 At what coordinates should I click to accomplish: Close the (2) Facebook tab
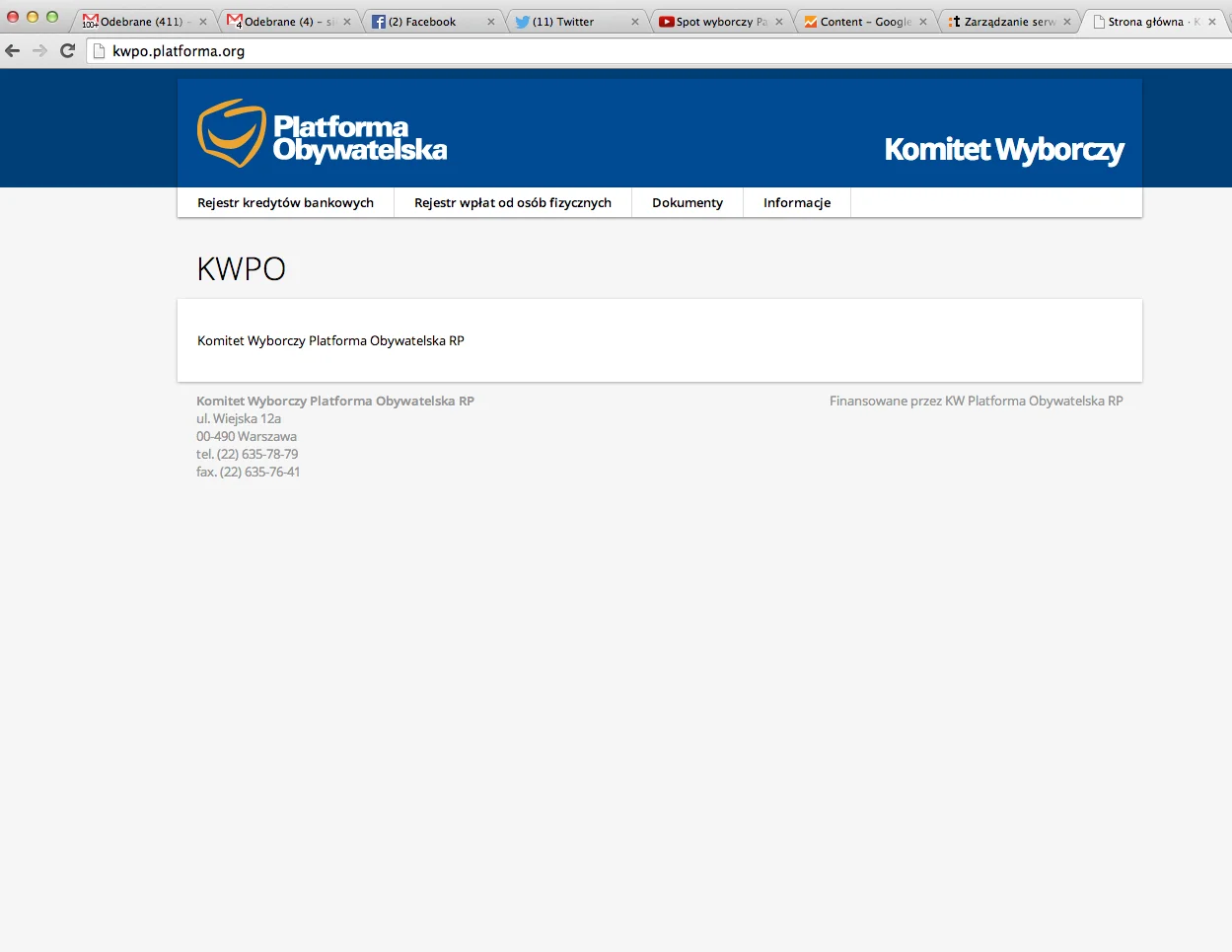coord(491,21)
